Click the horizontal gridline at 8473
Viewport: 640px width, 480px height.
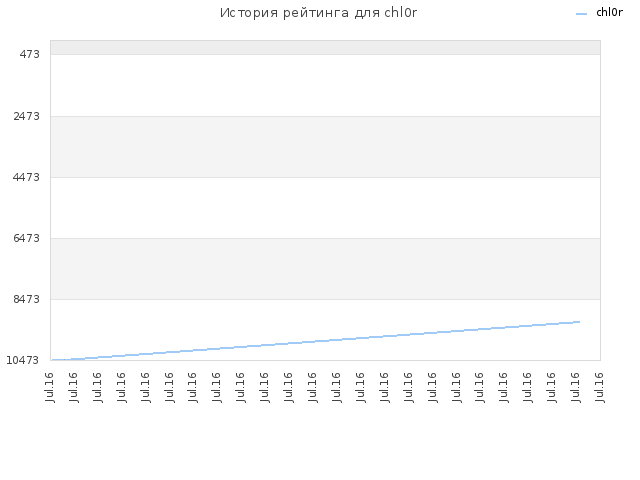pos(325,299)
